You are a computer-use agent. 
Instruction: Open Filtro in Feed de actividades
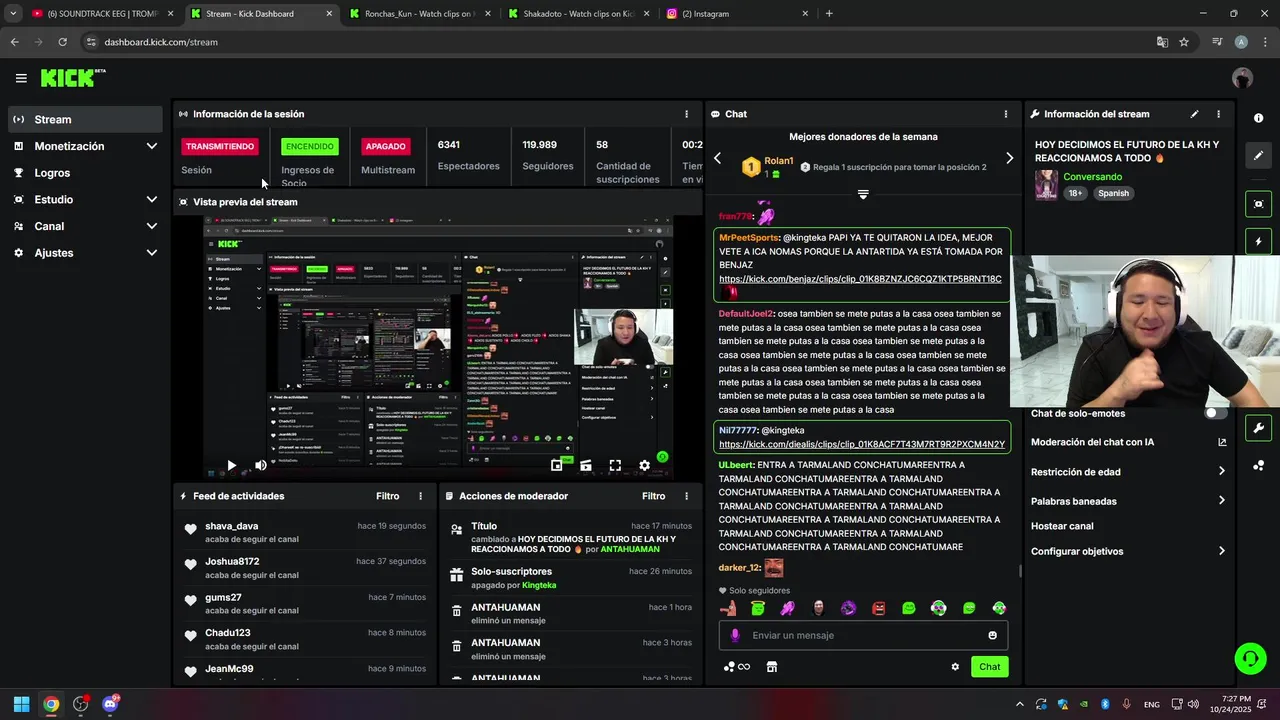pos(388,496)
